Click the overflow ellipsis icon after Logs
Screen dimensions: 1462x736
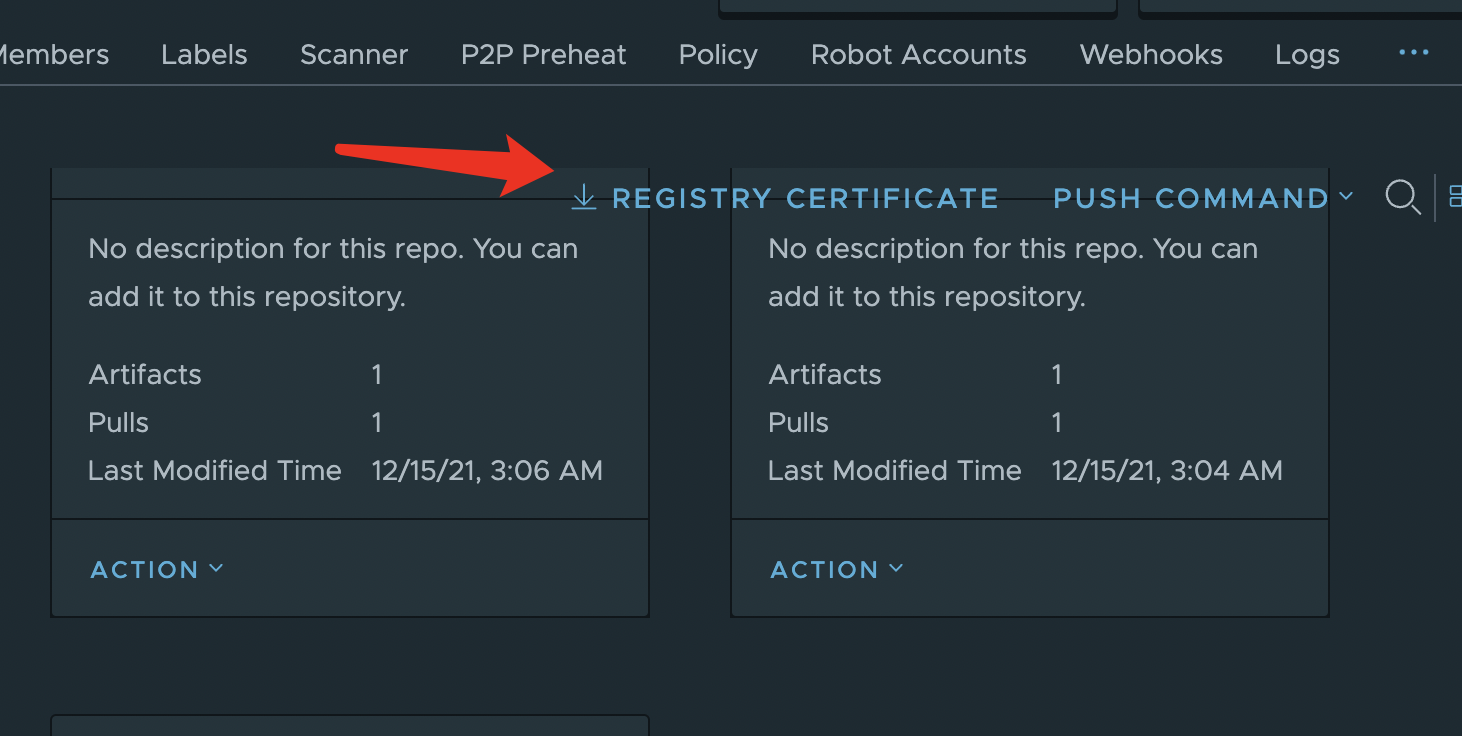[1413, 54]
